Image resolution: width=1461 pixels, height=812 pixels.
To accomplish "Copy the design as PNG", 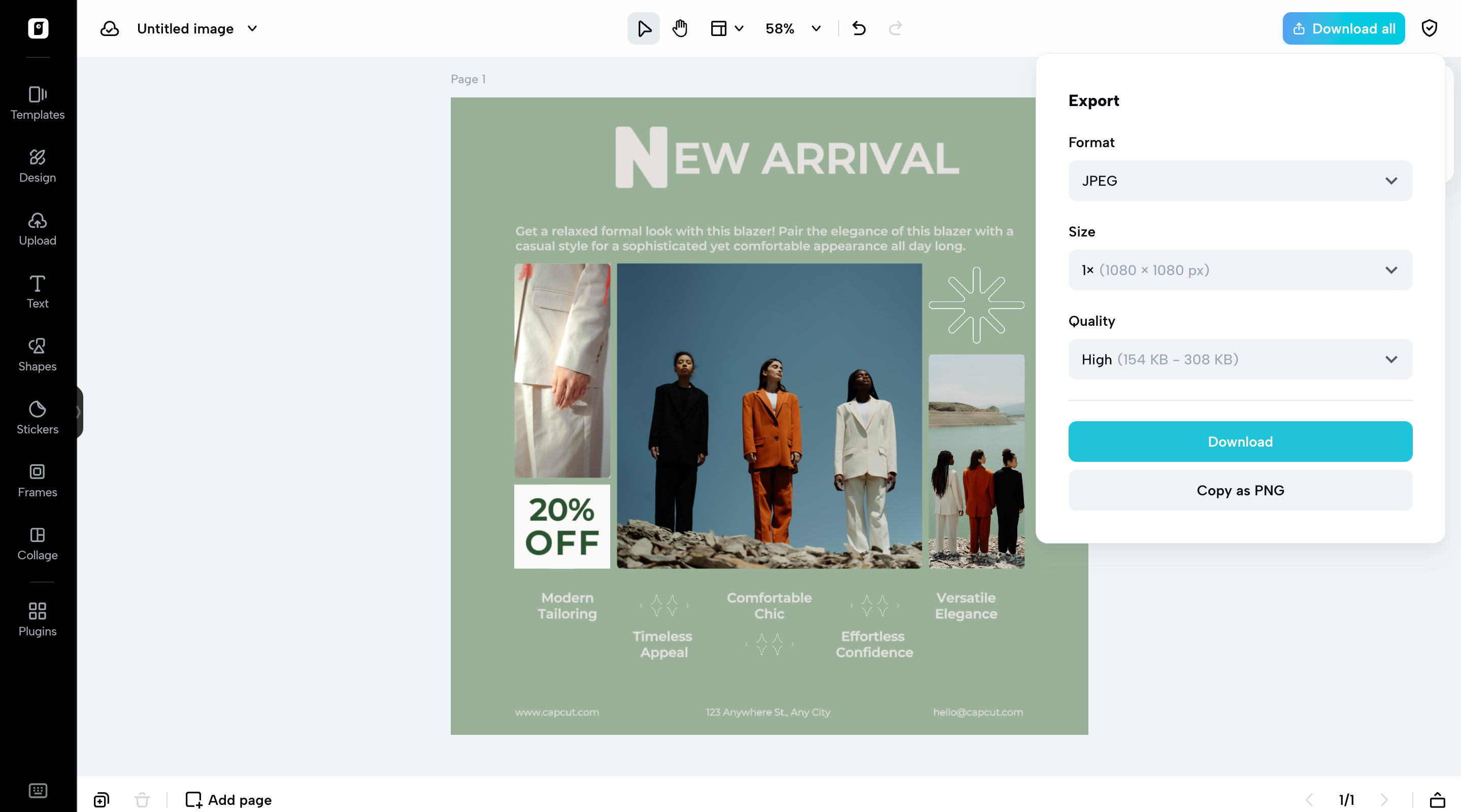I will [x=1240, y=490].
